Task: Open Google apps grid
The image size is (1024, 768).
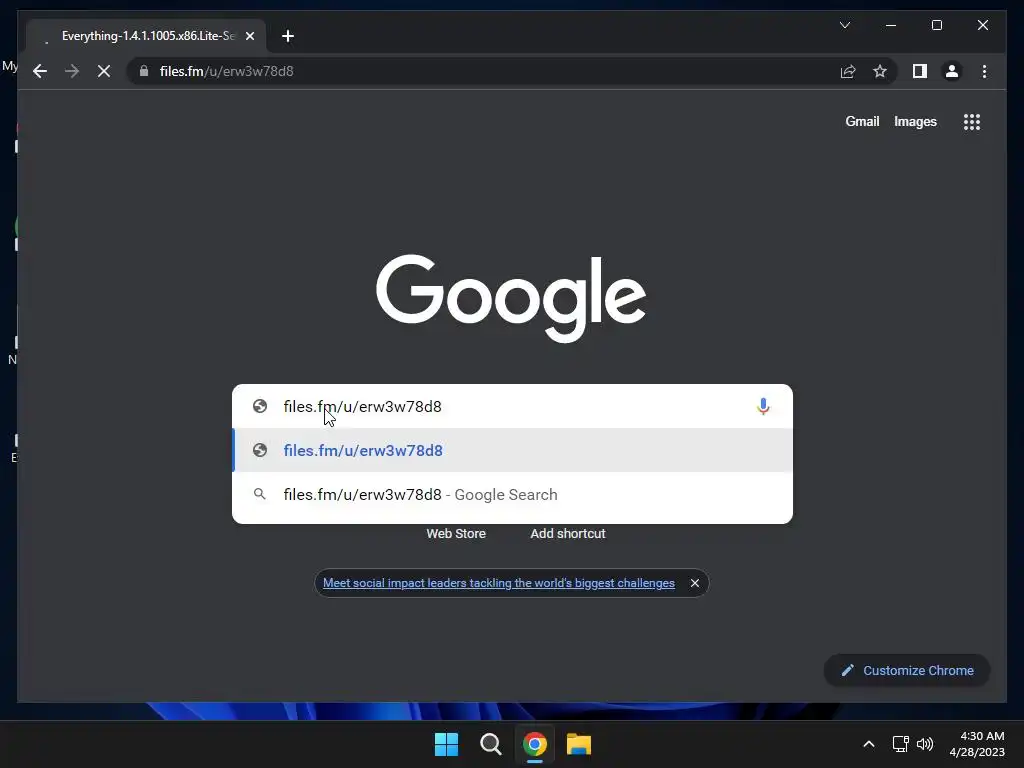Action: (972, 121)
